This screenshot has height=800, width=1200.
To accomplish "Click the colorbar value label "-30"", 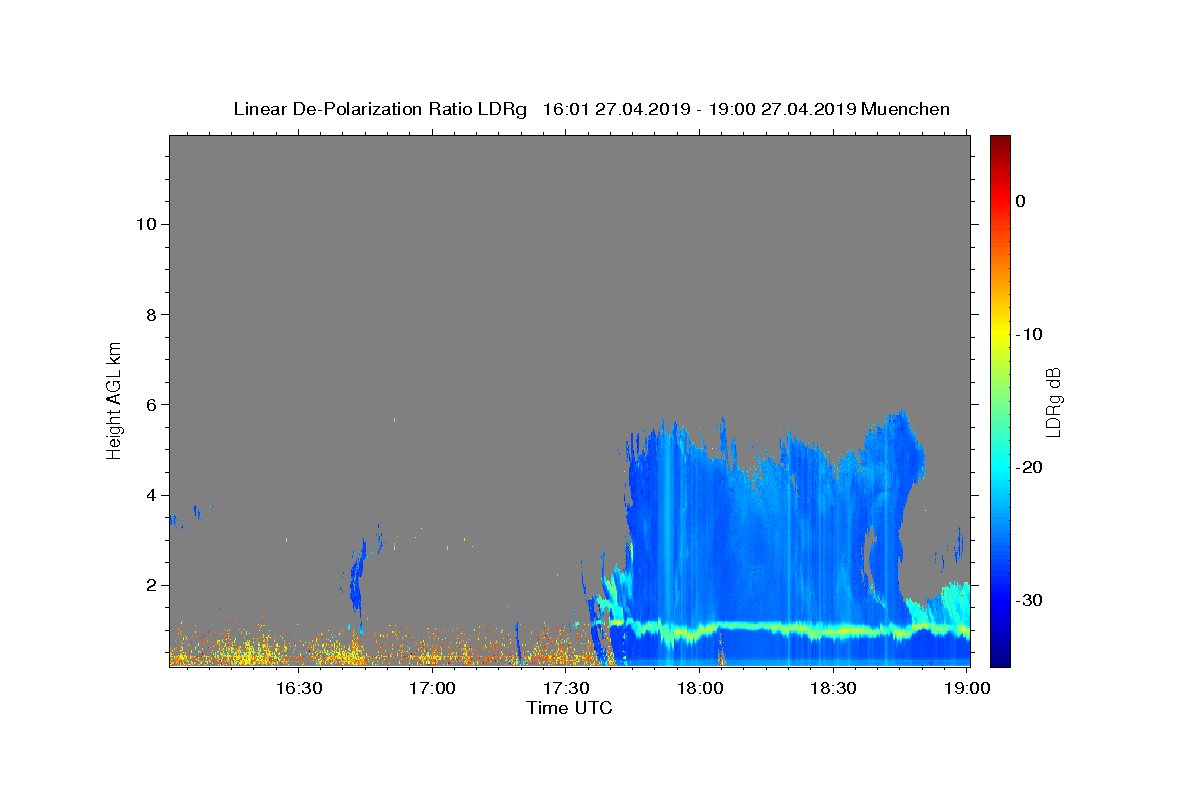I will point(1030,600).
